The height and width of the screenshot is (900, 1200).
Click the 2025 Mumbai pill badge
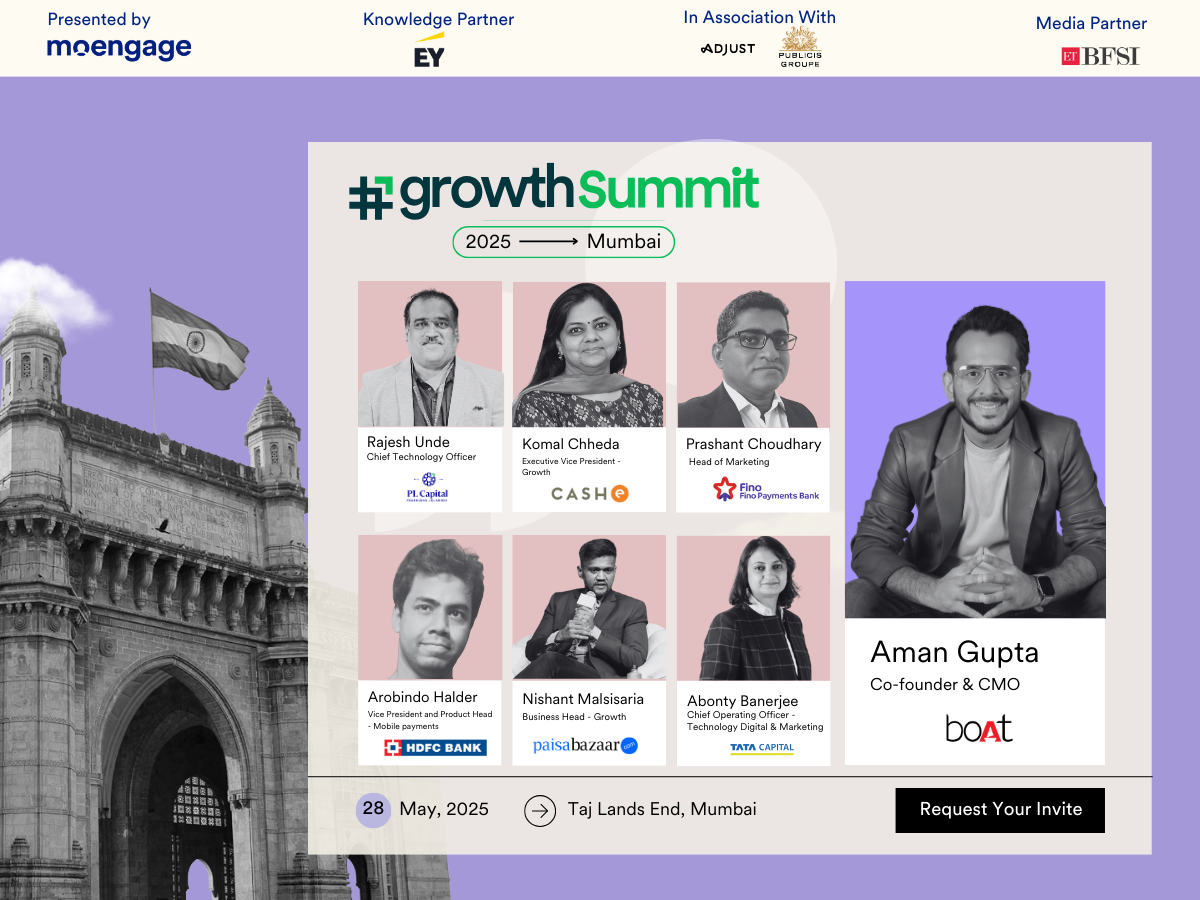pyautogui.click(x=564, y=242)
